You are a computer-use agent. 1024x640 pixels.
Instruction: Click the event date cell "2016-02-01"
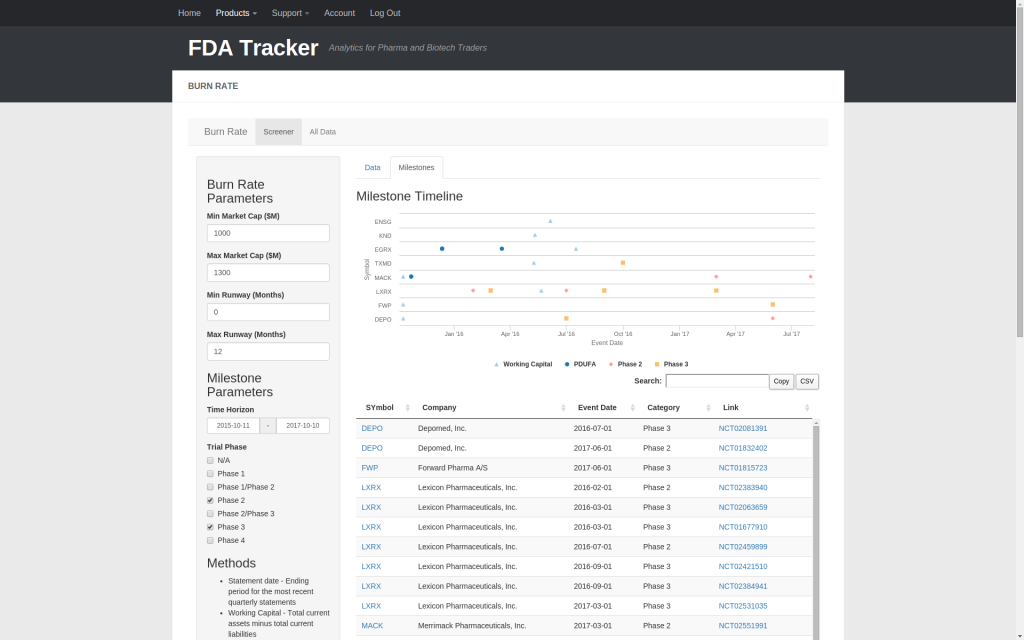click(x=593, y=488)
